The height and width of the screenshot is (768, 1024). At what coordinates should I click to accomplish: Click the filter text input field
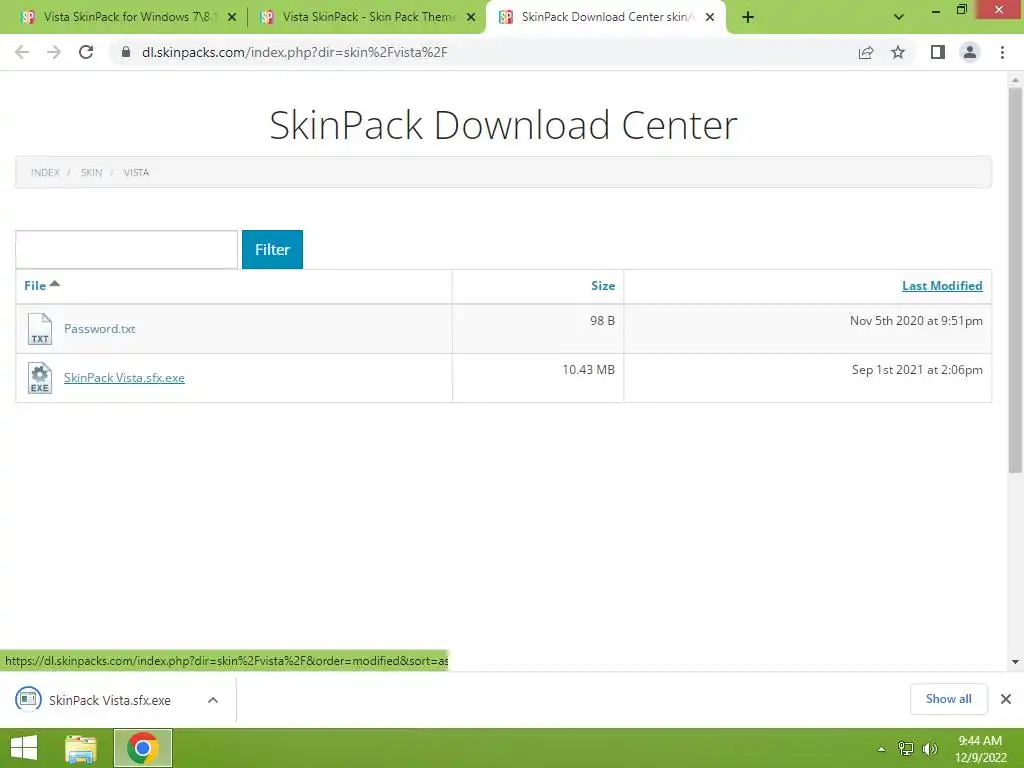tap(127, 249)
